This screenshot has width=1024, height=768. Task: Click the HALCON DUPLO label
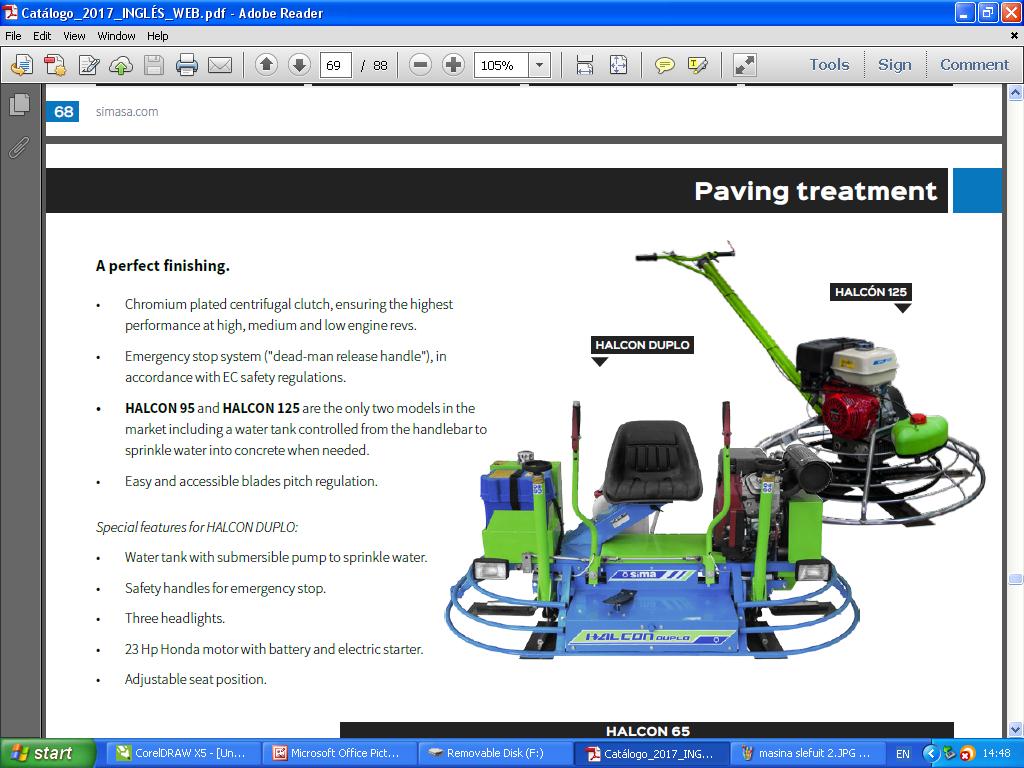point(642,345)
